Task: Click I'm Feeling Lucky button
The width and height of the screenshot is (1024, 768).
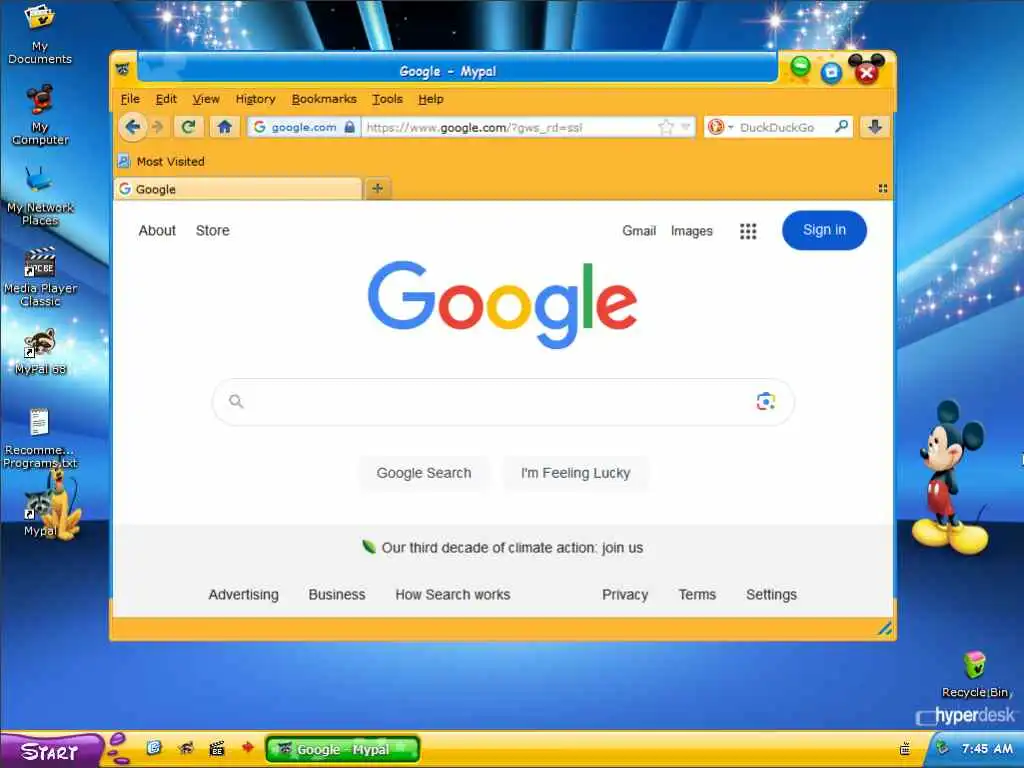Action: tap(575, 473)
